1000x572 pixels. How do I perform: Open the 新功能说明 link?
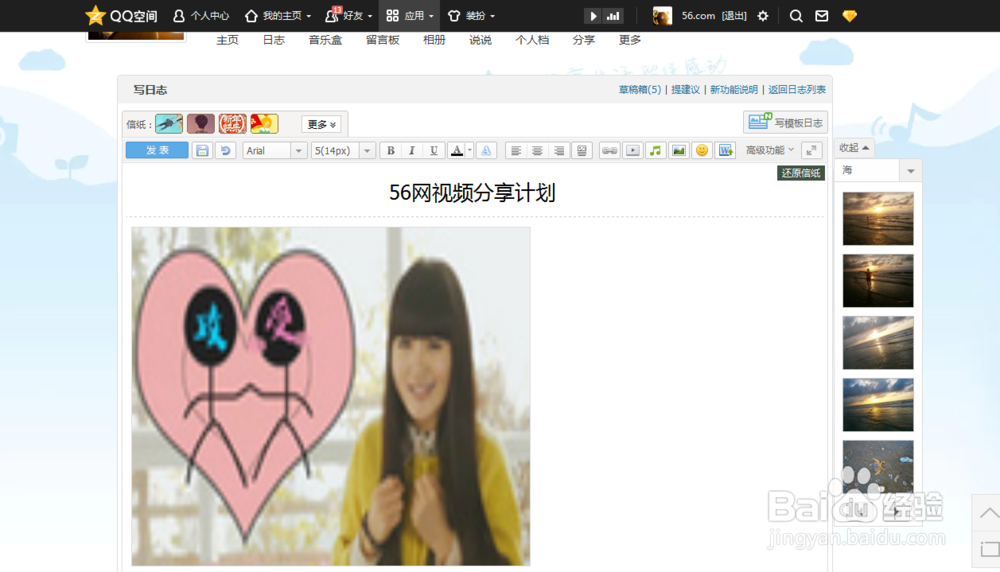click(734, 90)
